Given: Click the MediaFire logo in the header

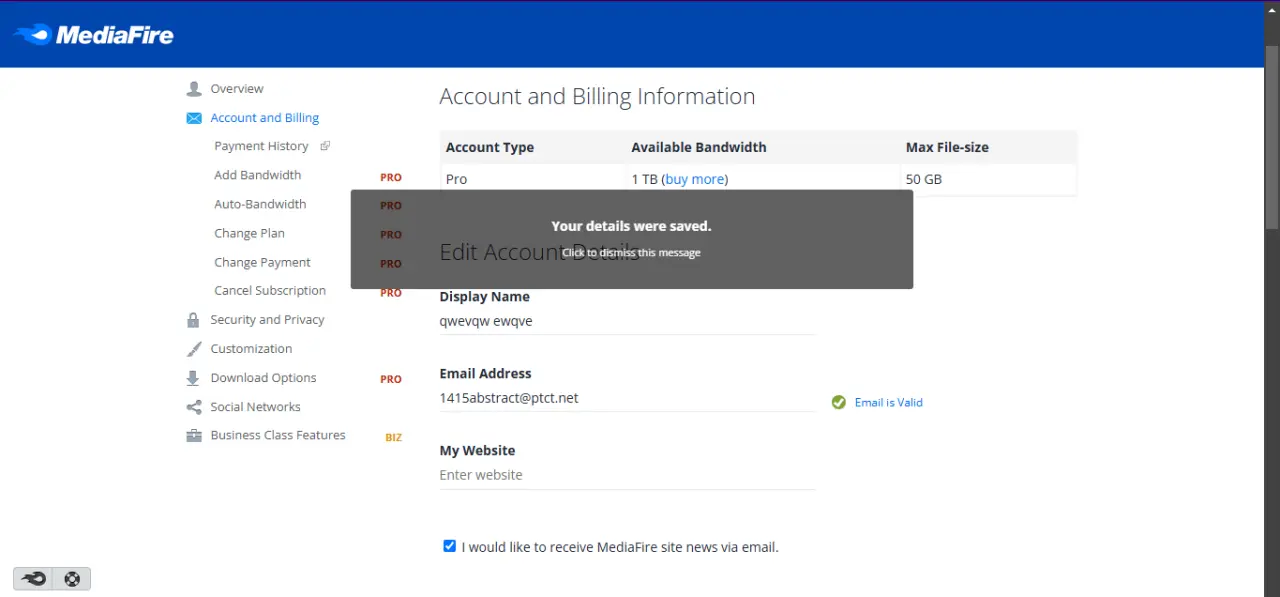Looking at the screenshot, I should pyautogui.click(x=93, y=35).
